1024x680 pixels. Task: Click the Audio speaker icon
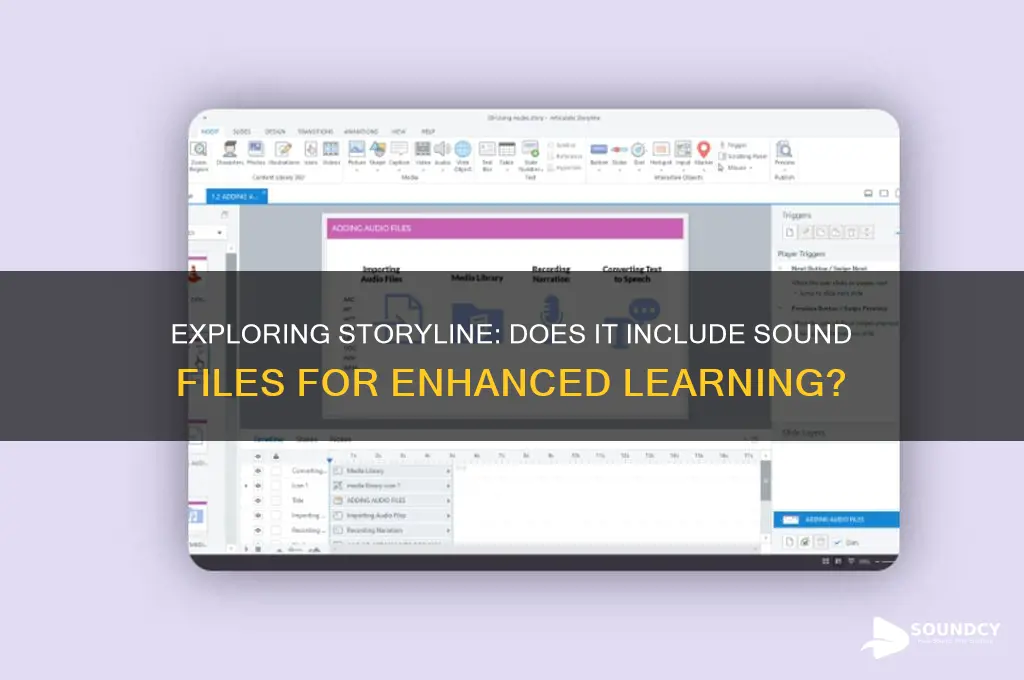click(x=442, y=150)
